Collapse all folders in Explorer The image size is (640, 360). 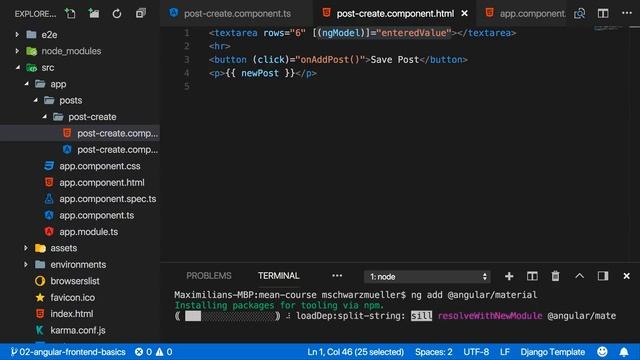click(x=141, y=14)
